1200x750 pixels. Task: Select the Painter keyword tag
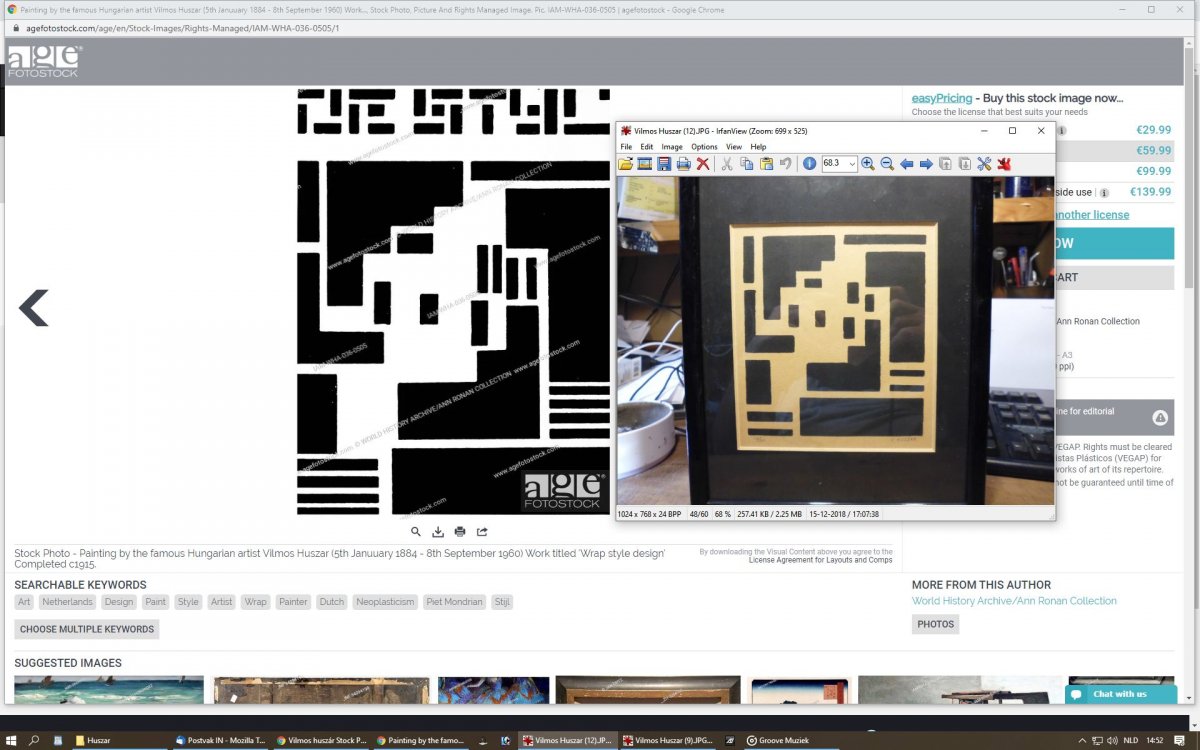tap(294, 602)
